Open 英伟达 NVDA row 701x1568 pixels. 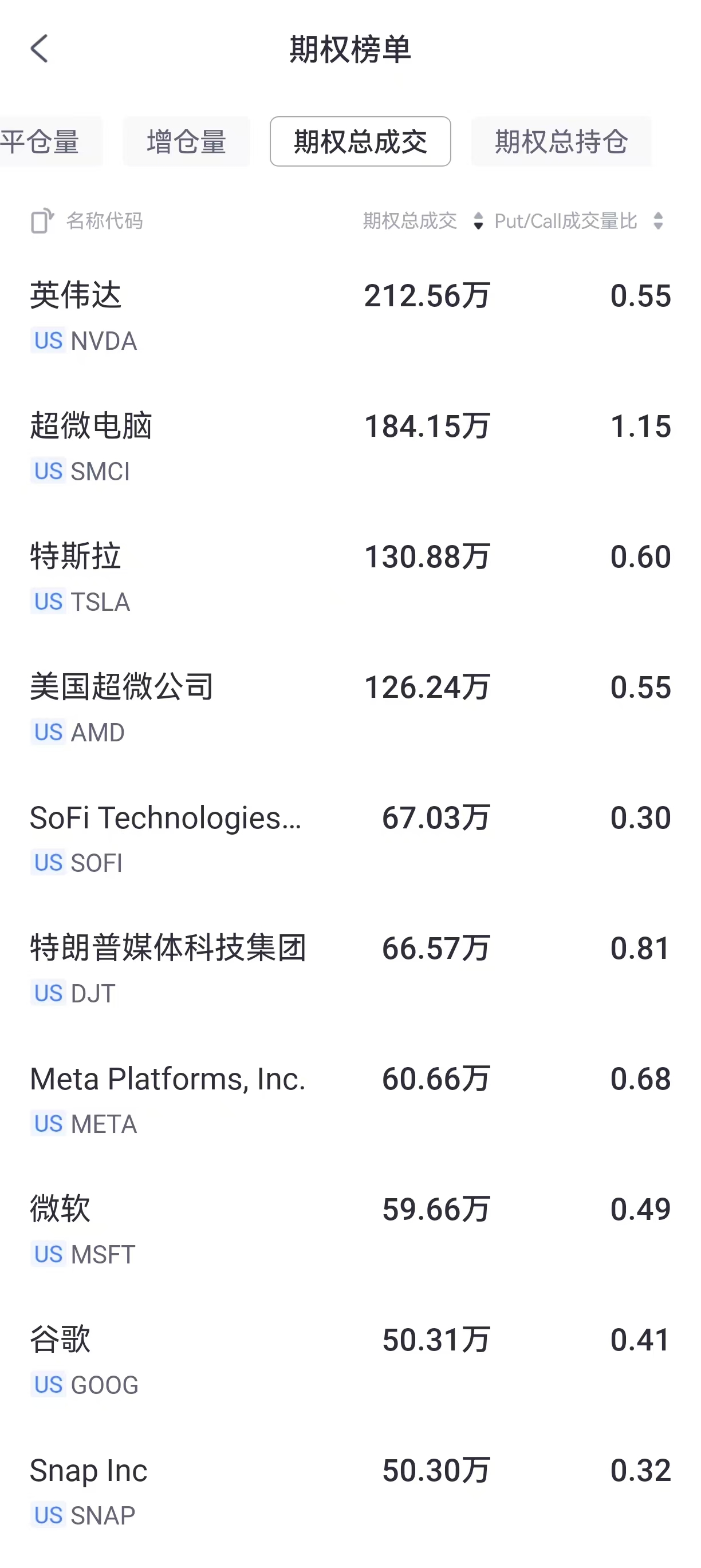(x=350, y=317)
